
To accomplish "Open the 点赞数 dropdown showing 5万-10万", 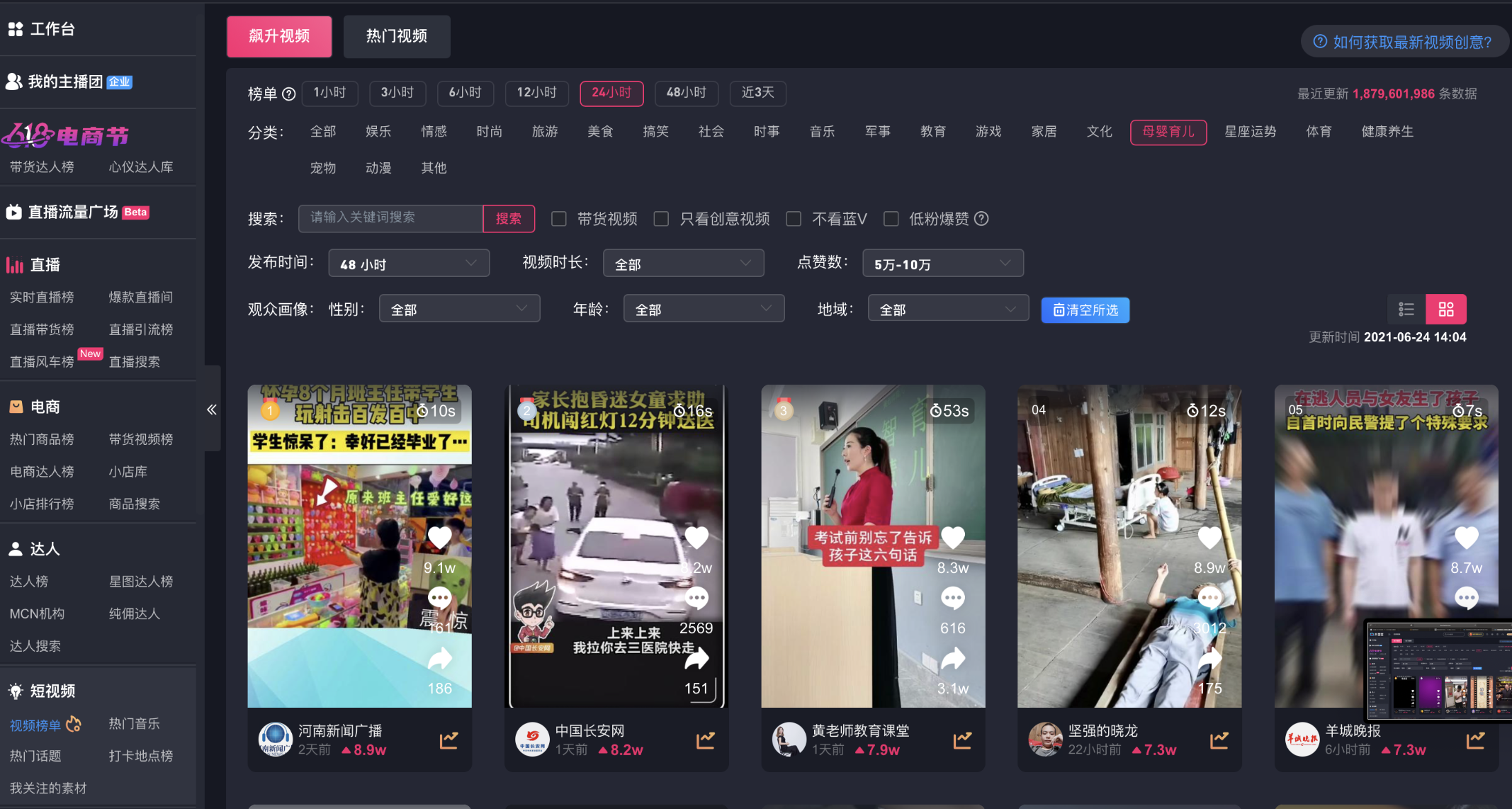I will [943, 264].
